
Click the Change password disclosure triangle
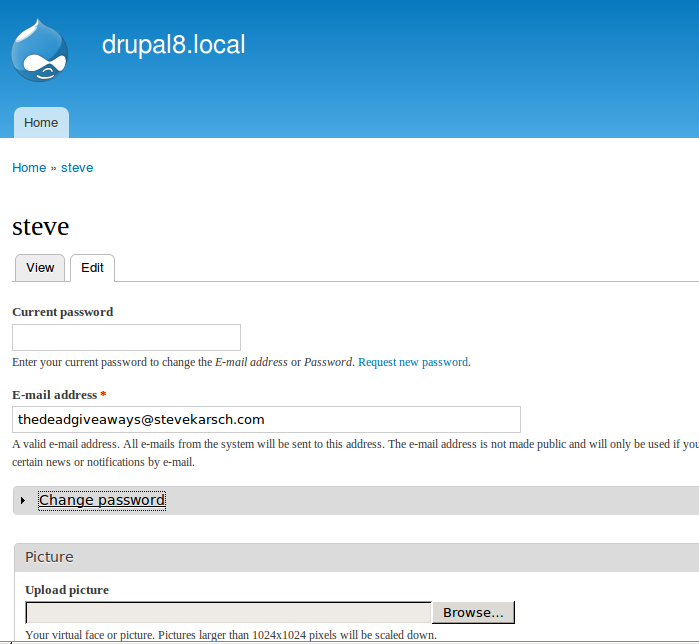(23, 500)
